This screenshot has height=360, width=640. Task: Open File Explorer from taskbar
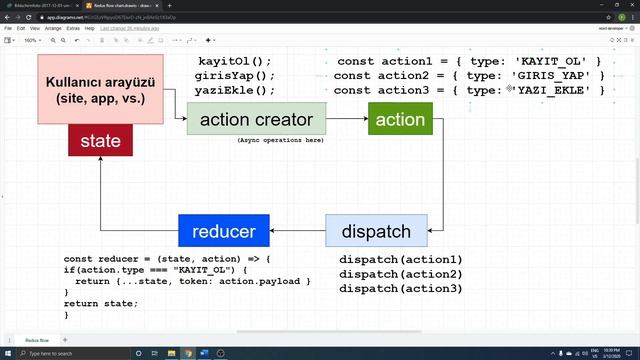pos(171,353)
